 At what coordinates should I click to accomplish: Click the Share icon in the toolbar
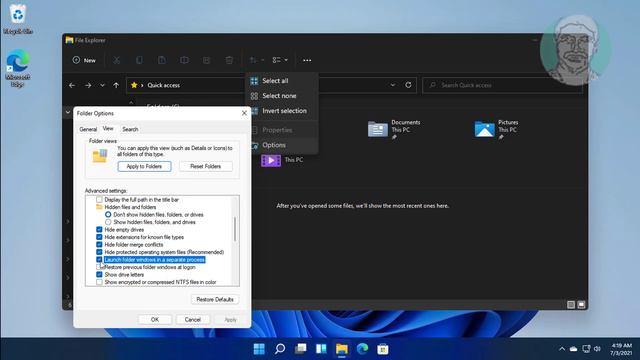coord(207,60)
